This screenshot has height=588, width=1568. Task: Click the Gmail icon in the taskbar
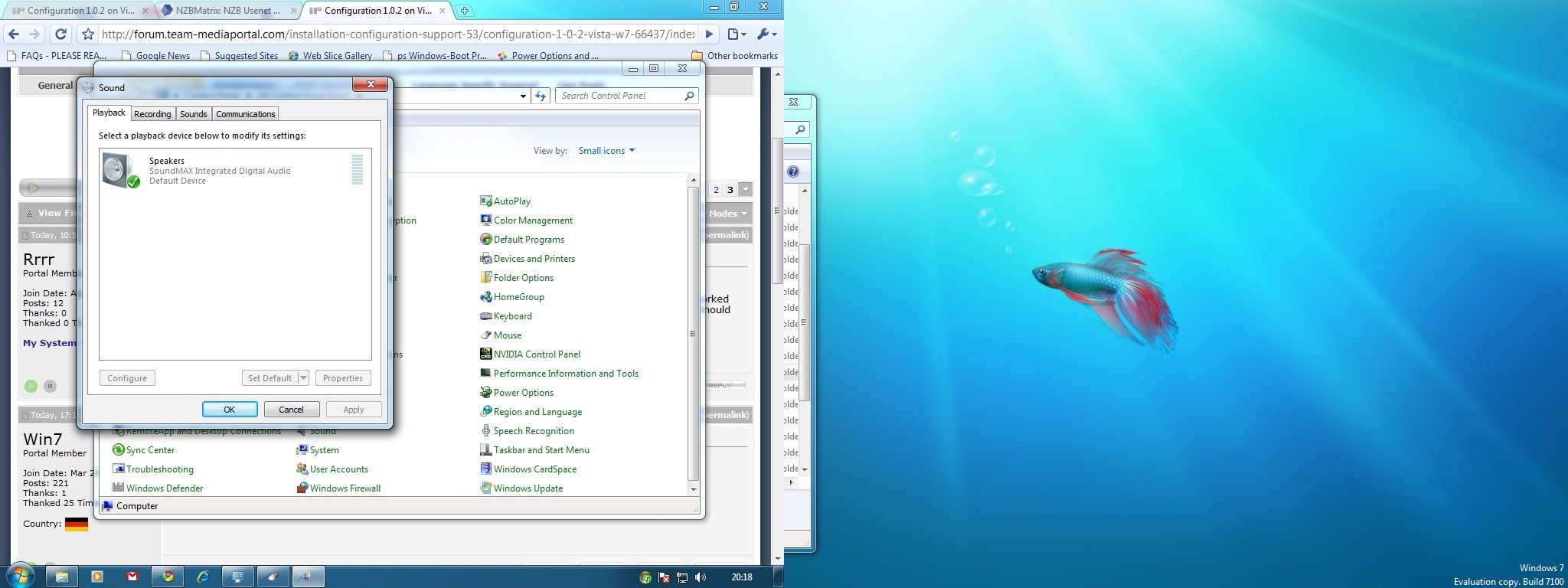coord(132,577)
